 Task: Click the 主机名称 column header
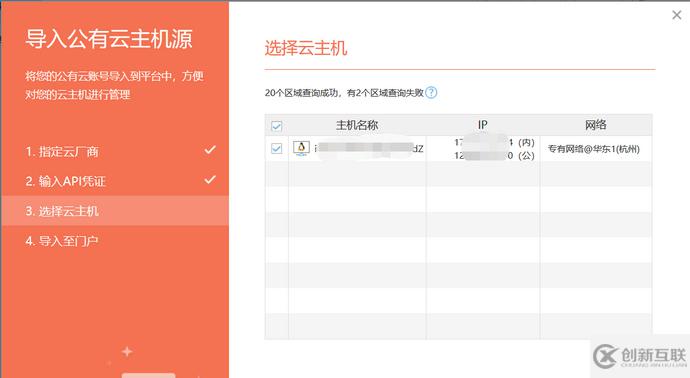(357, 125)
